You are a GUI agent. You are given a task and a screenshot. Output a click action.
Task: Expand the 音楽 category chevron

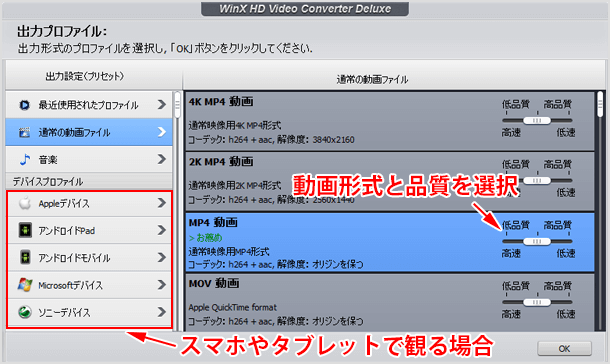click(x=162, y=159)
